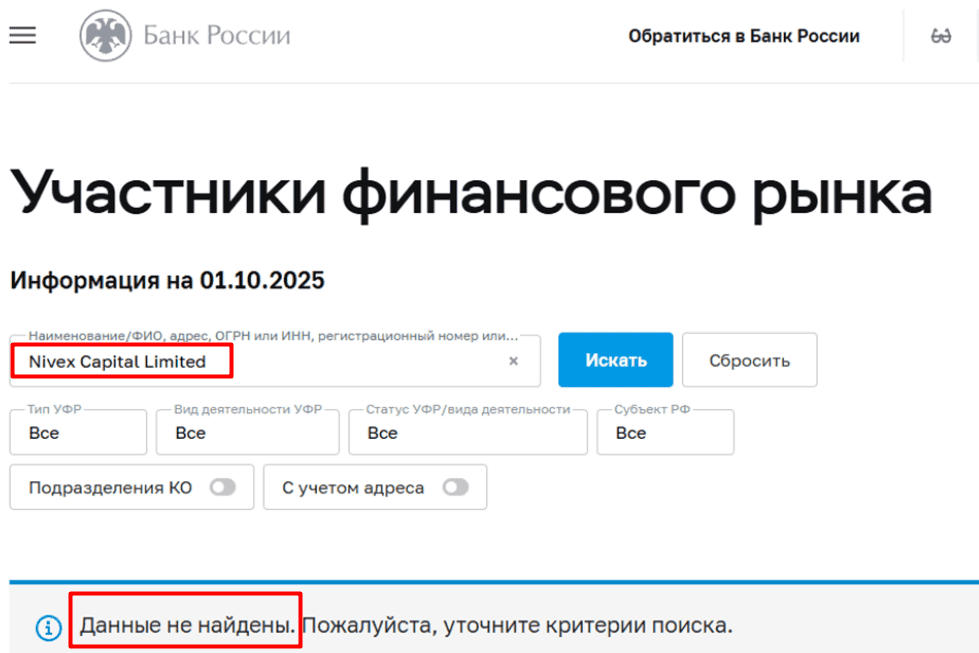Image resolution: width=979 pixels, height=653 pixels.
Task: Expand the "Статус УФР/вида деятельности" dropdown
Action: point(467,432)
